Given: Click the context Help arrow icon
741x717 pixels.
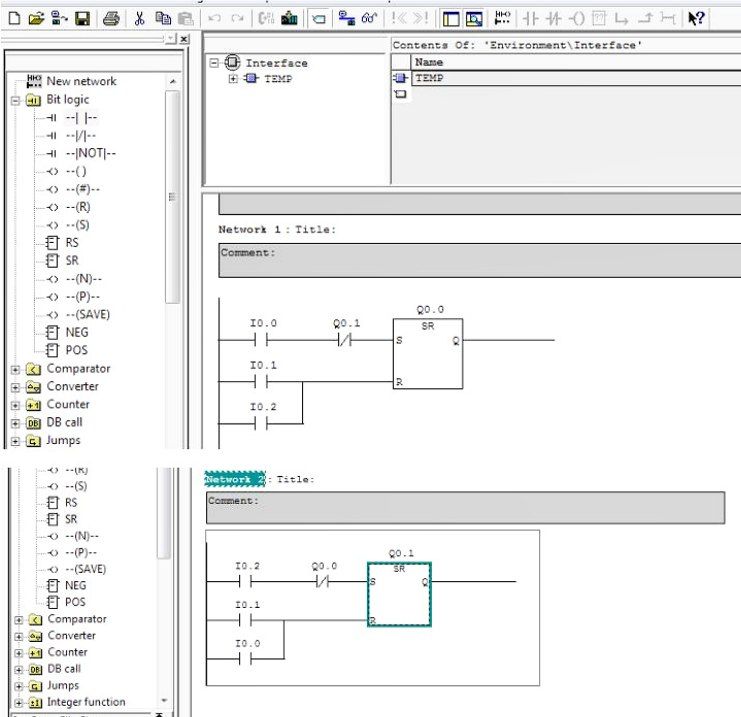Looking at the screenshot, I should click(x=696, y=18).
